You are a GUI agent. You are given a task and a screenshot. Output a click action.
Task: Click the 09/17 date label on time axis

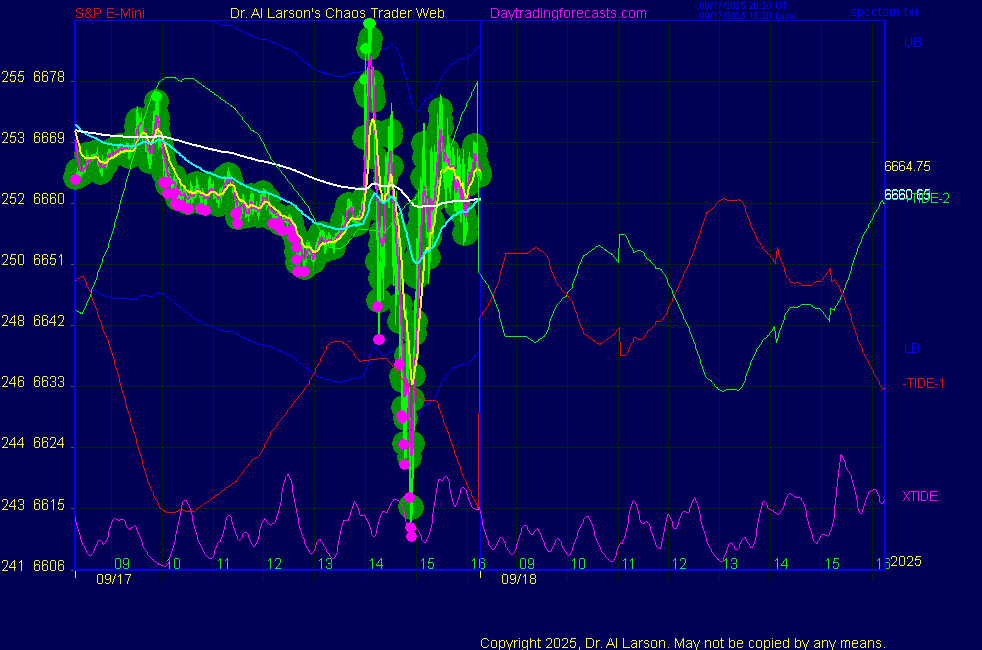pyautogui.click(x=113, y=578)
